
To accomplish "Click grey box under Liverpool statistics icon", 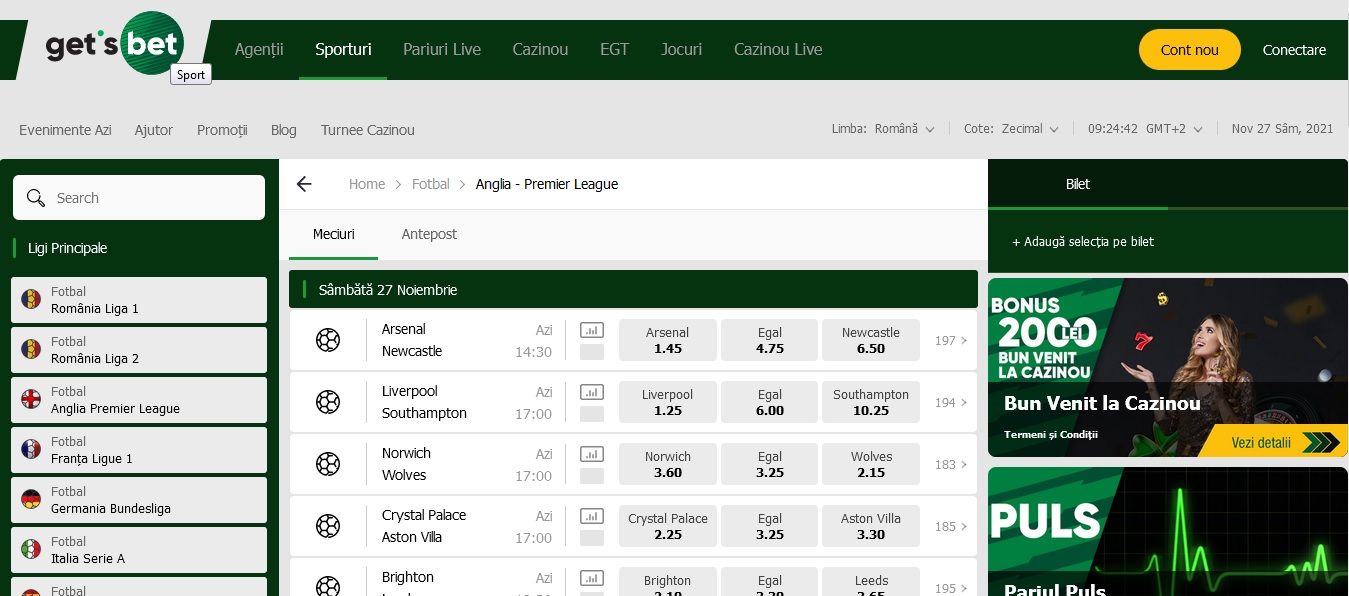I will 592,414.
